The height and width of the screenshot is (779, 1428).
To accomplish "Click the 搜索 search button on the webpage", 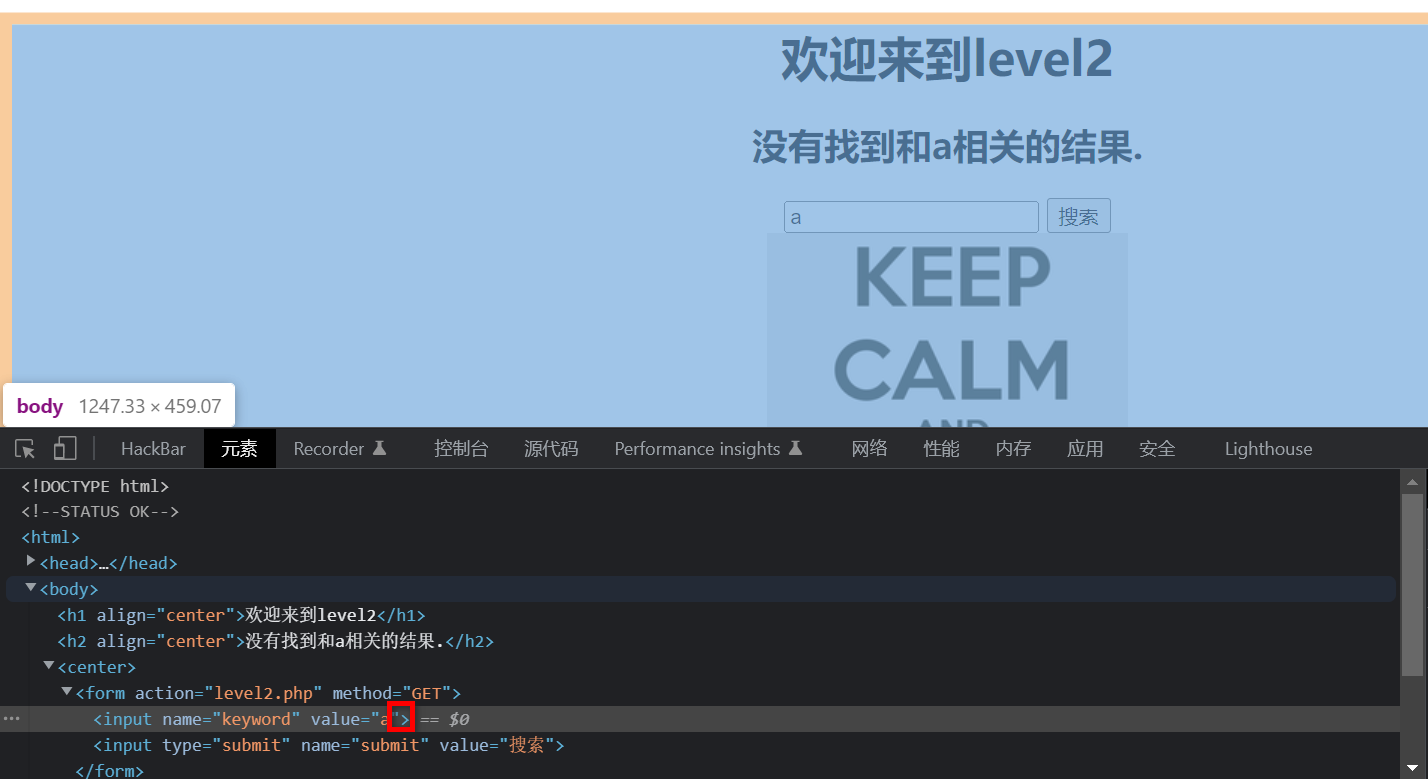I will pos(1078,215).
